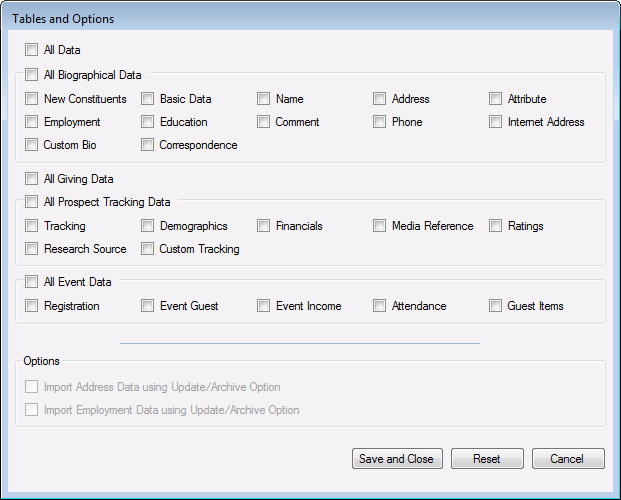Check the Correspondence option

[x=147, y=145]
